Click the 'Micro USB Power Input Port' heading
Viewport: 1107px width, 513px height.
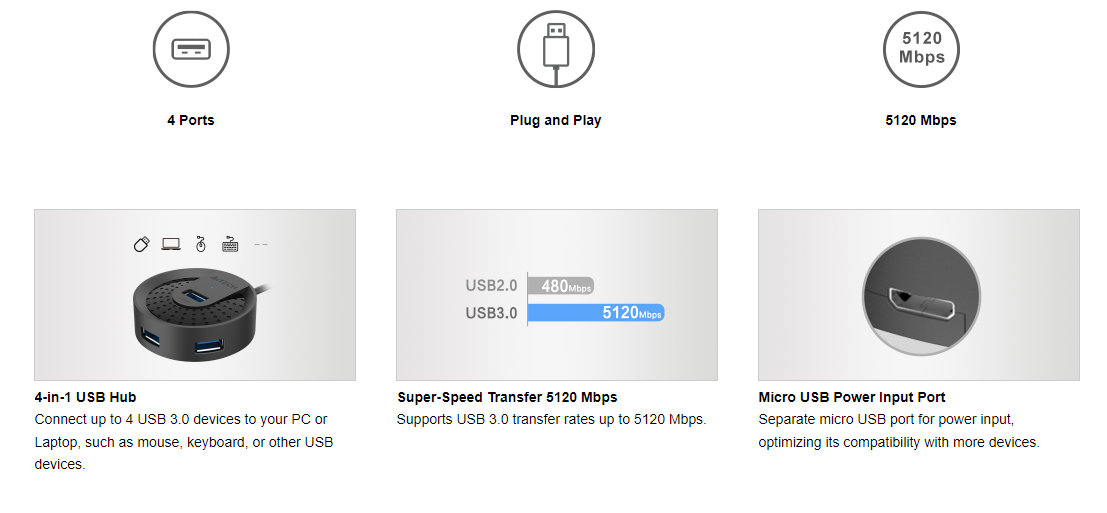(x=852, y=397)
